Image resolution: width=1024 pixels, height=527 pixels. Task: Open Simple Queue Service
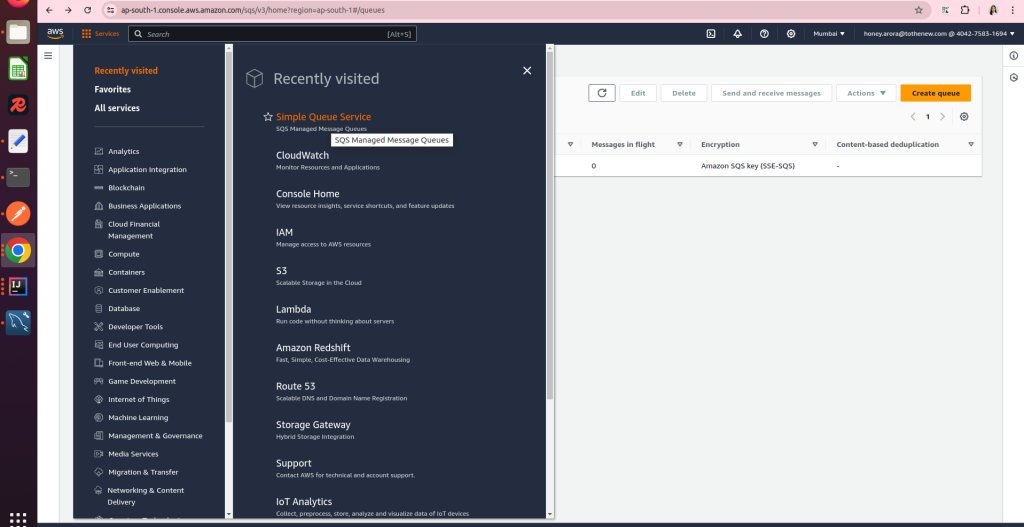pyautogui.click(x=323, y=117)
